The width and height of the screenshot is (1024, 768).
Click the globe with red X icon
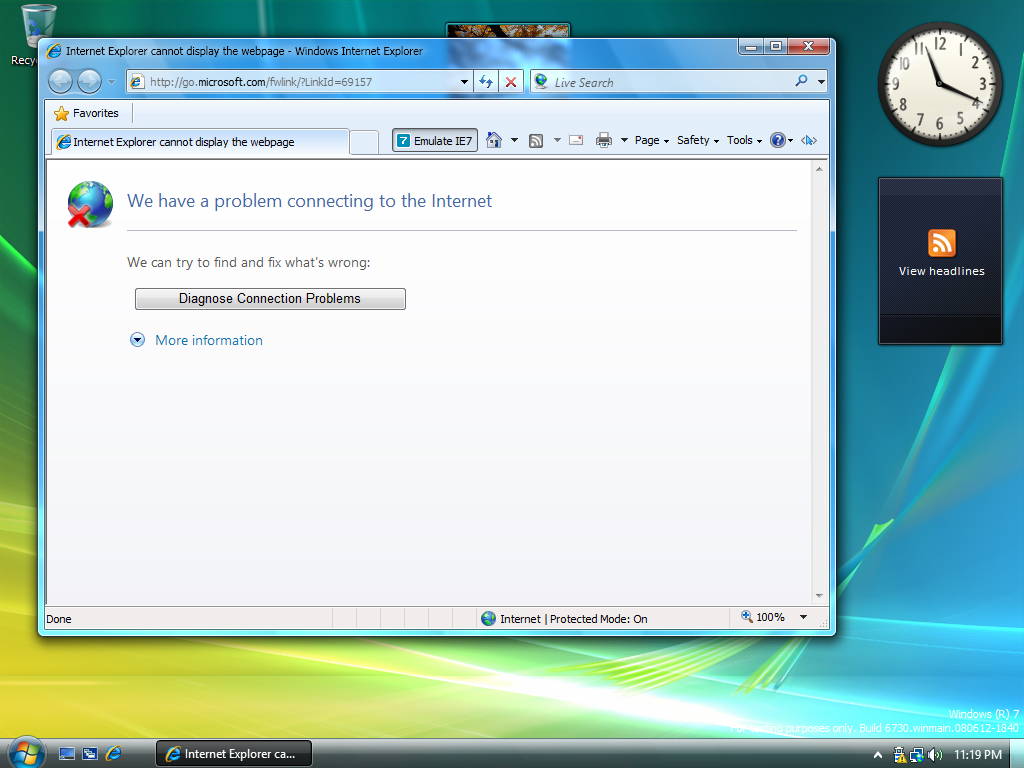(x=89, y=204)
